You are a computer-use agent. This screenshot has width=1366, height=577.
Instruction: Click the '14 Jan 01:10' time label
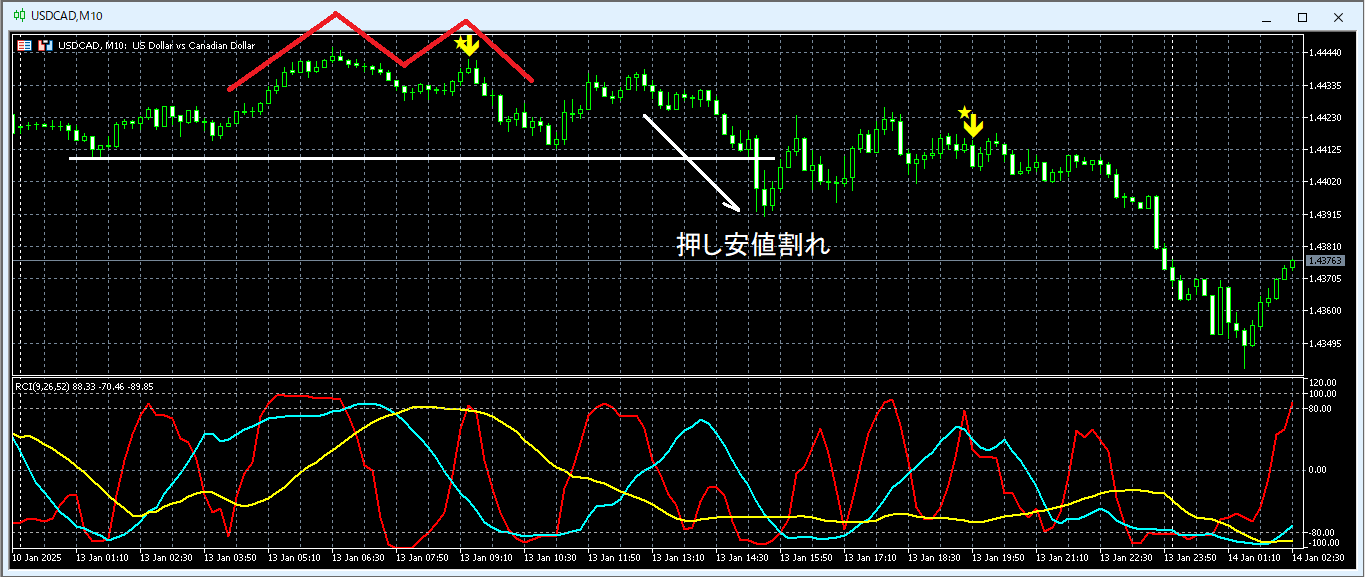tap(1252, 557)
